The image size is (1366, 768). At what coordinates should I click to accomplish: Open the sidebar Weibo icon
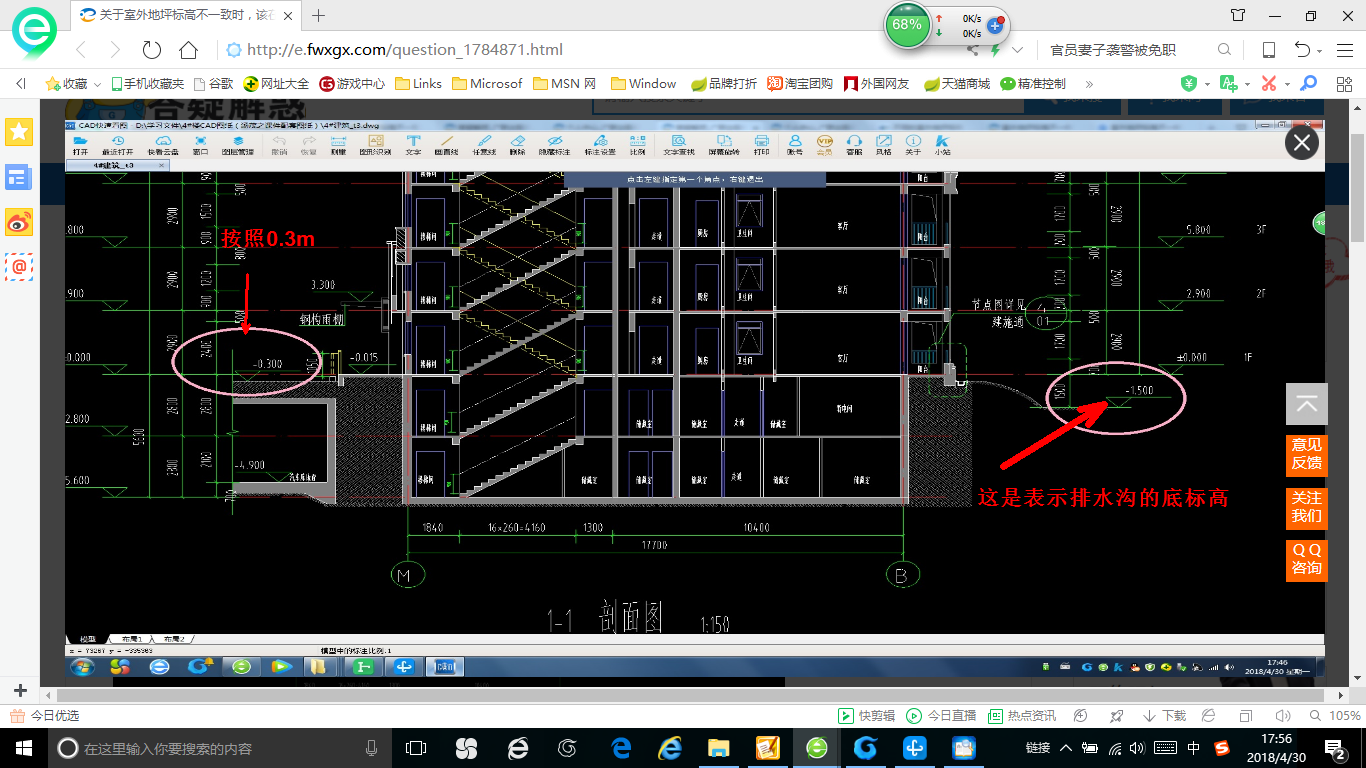click(19, 223)
